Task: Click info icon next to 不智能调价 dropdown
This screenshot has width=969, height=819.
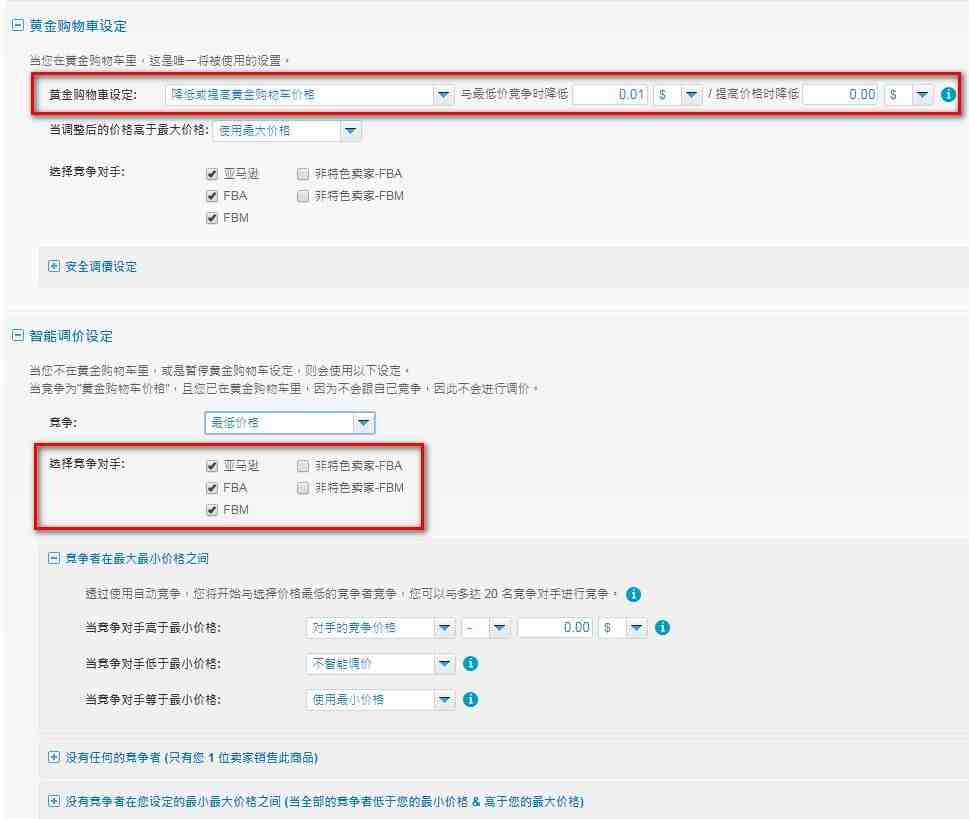Action: tap(471, 663)
